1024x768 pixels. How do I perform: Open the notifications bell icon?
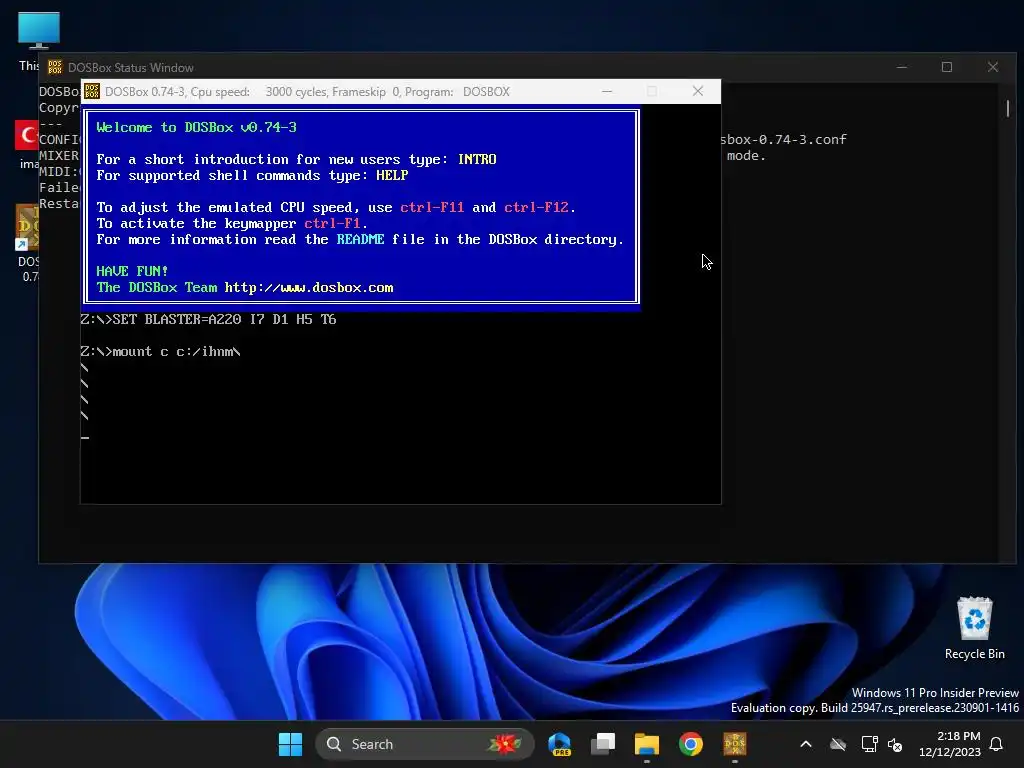(x=996, y=744)
